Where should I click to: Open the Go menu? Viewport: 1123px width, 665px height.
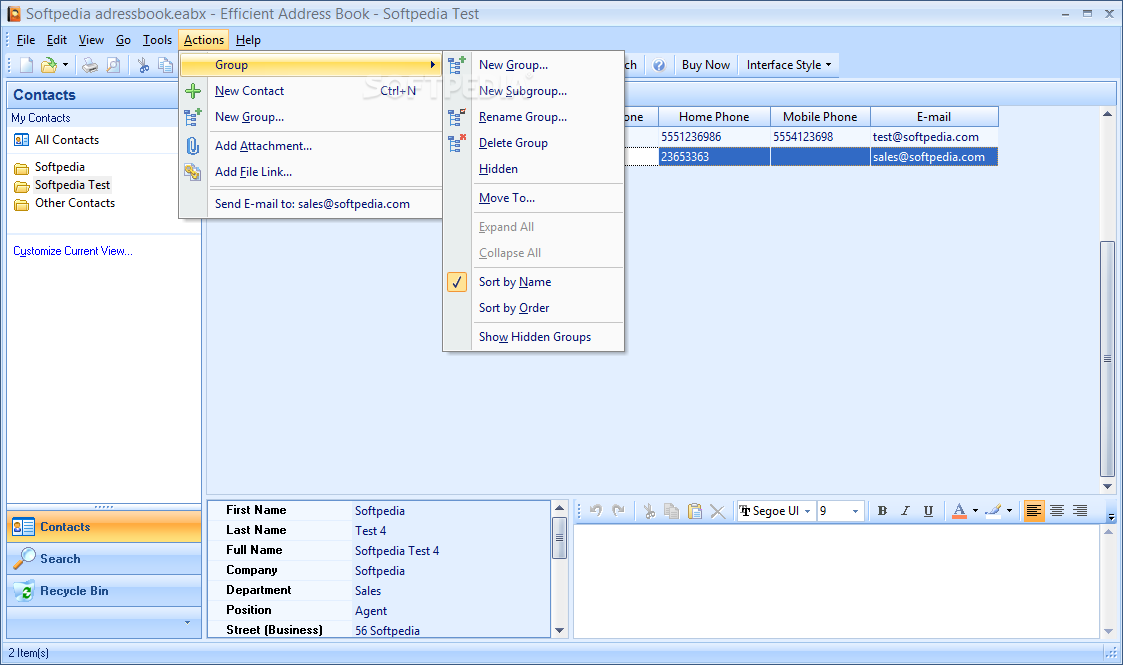click(x=123, y=40)
